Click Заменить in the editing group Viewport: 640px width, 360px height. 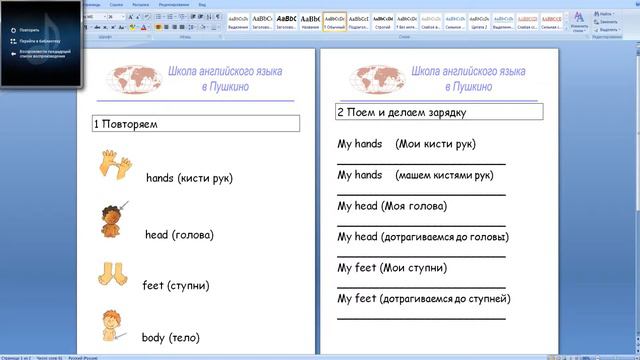606,22
